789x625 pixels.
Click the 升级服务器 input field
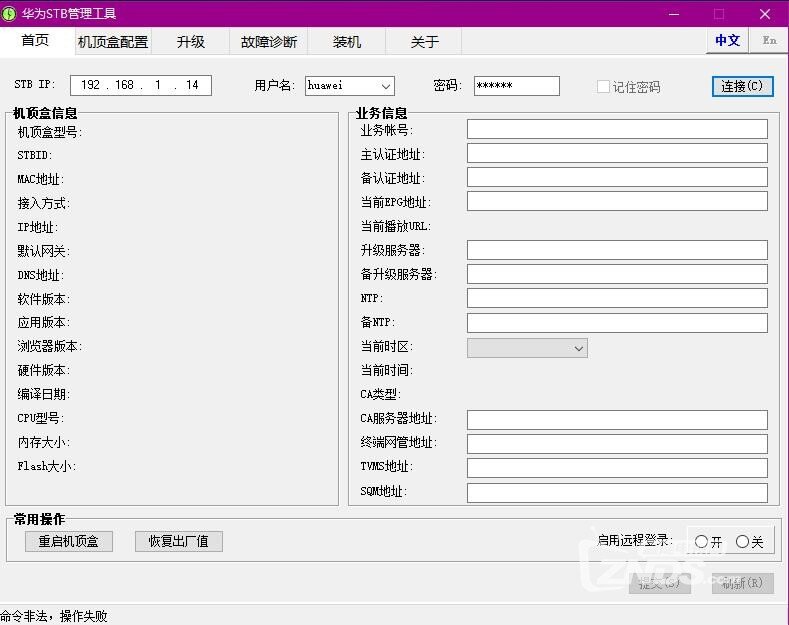(x=617, y=250)
